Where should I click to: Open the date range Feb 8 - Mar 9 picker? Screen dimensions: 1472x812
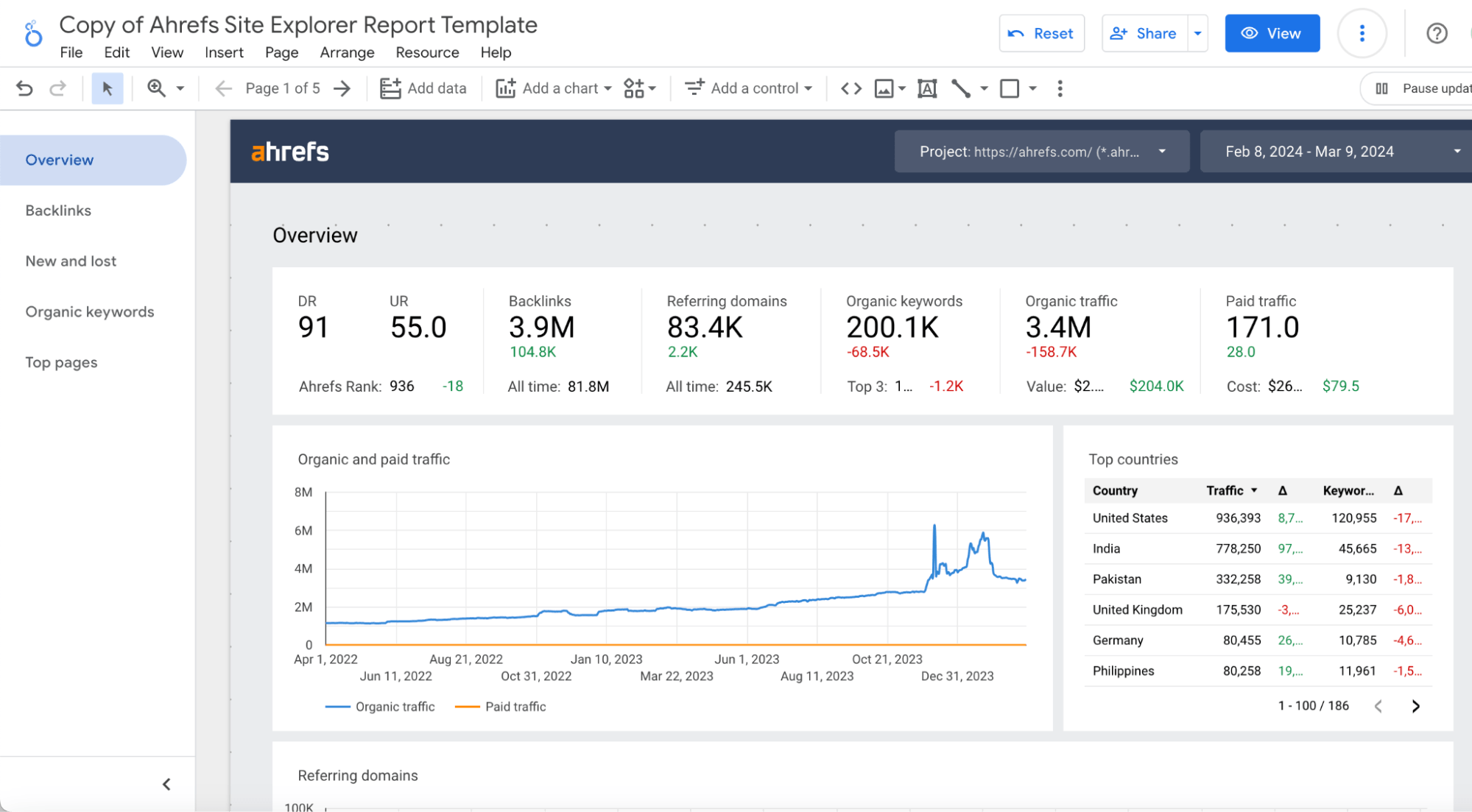(1333, 151)
